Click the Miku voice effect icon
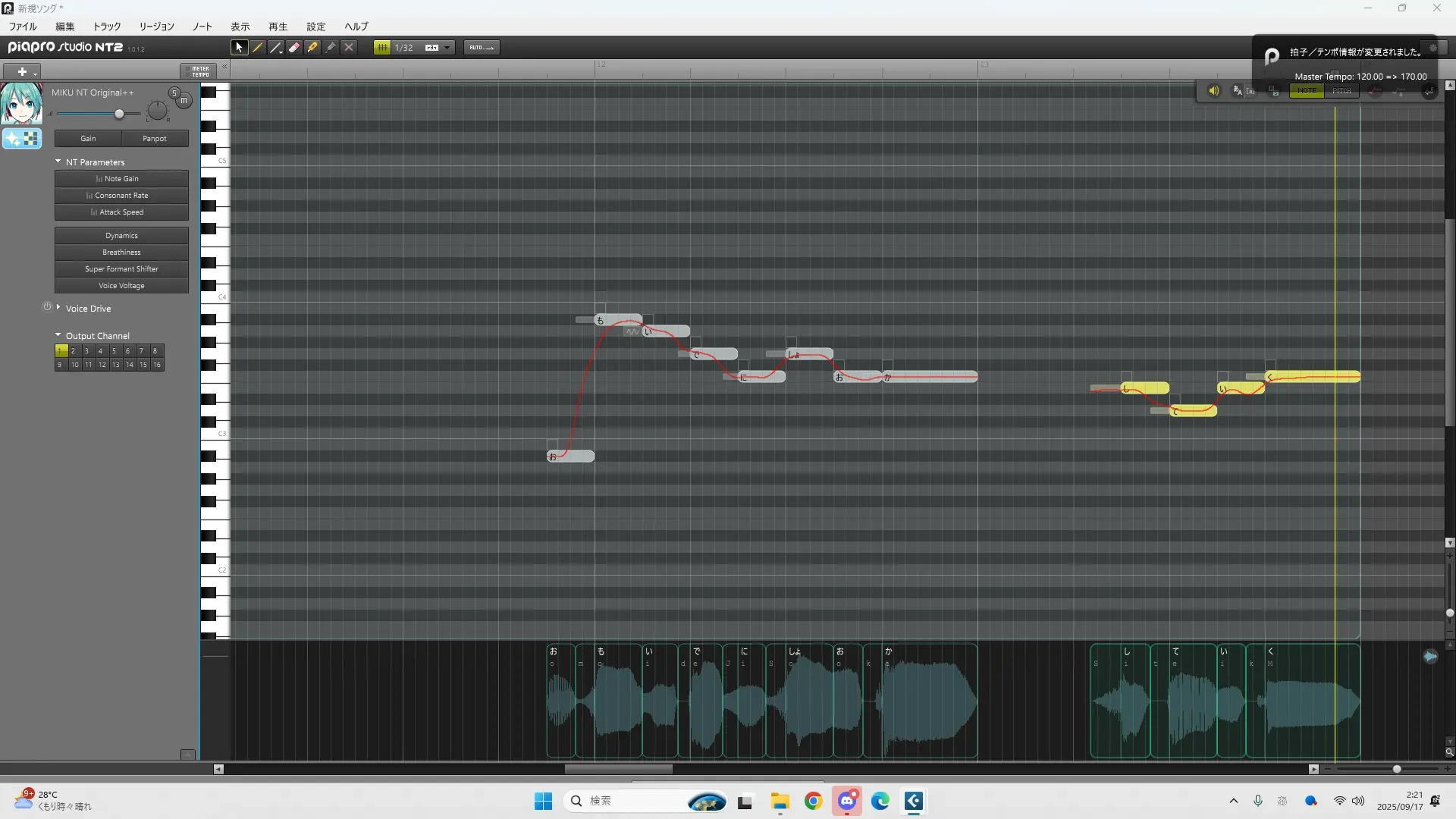This screenshot has width=1456, height=819. 22,138
